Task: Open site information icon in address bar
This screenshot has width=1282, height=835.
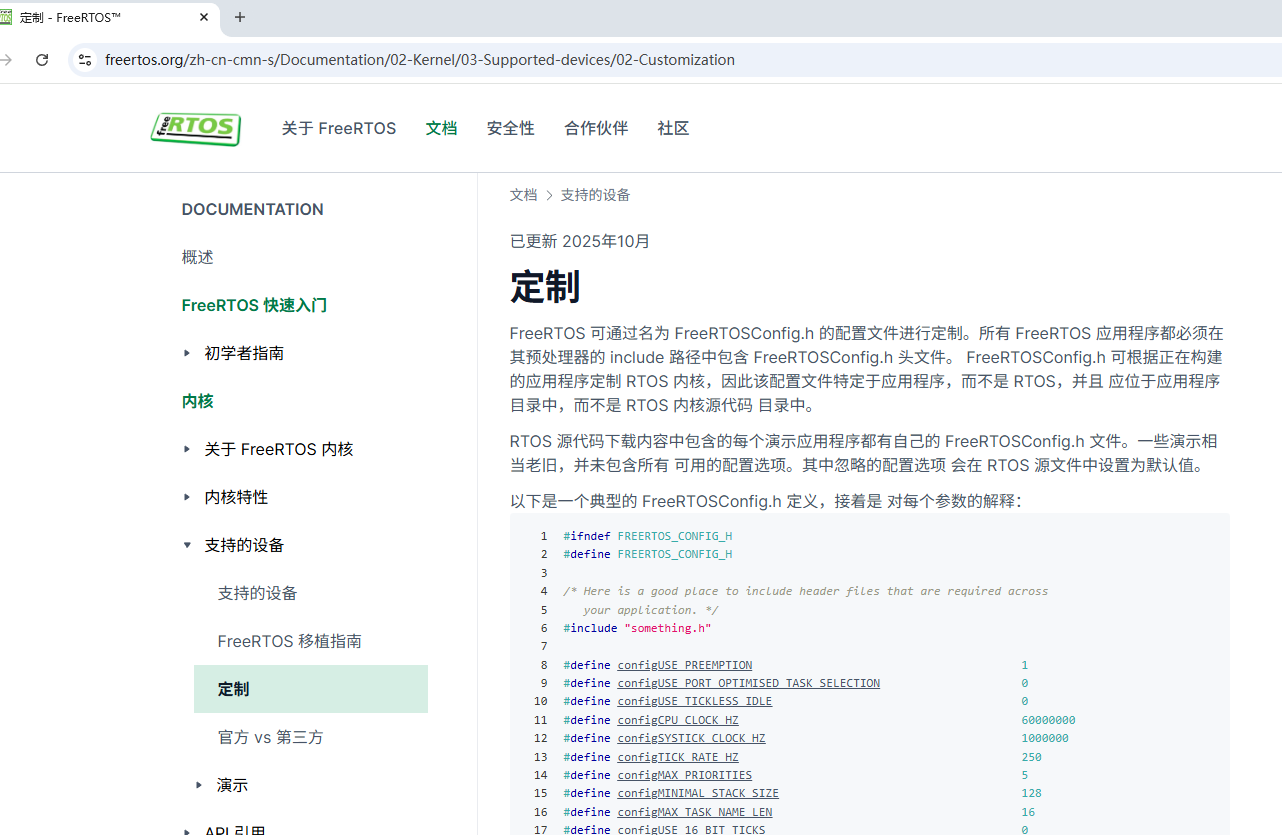Action: 85,60
